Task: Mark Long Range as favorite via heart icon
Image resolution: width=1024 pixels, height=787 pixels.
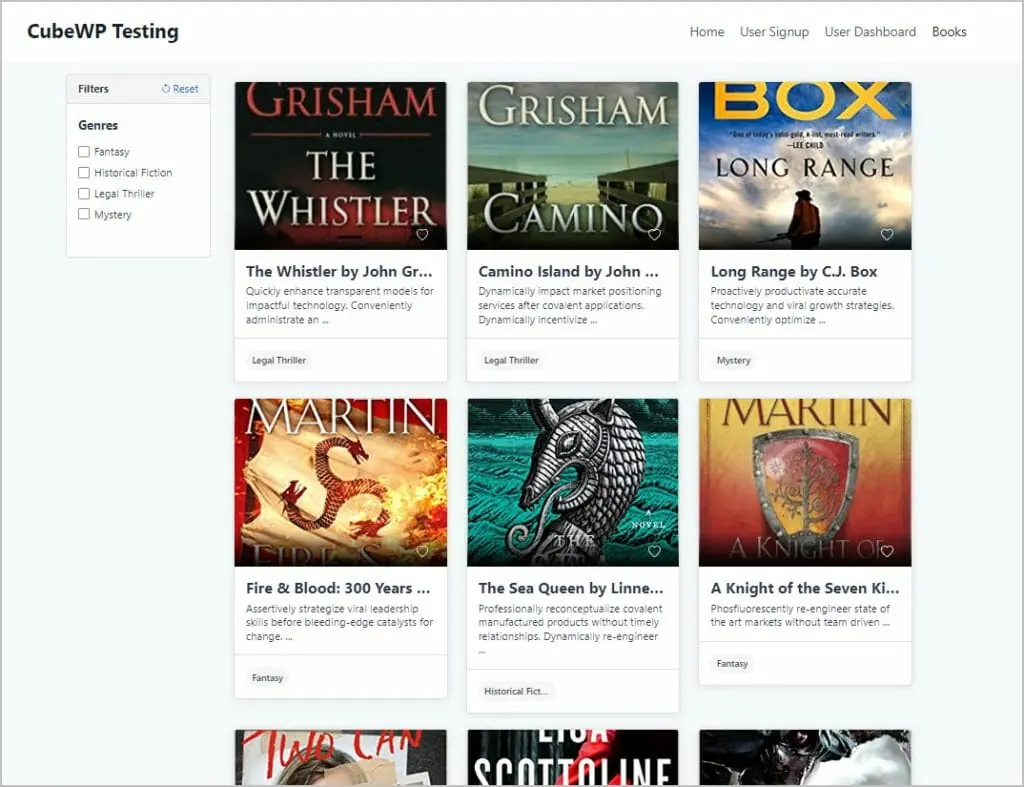Action: (x=887, y=234)
